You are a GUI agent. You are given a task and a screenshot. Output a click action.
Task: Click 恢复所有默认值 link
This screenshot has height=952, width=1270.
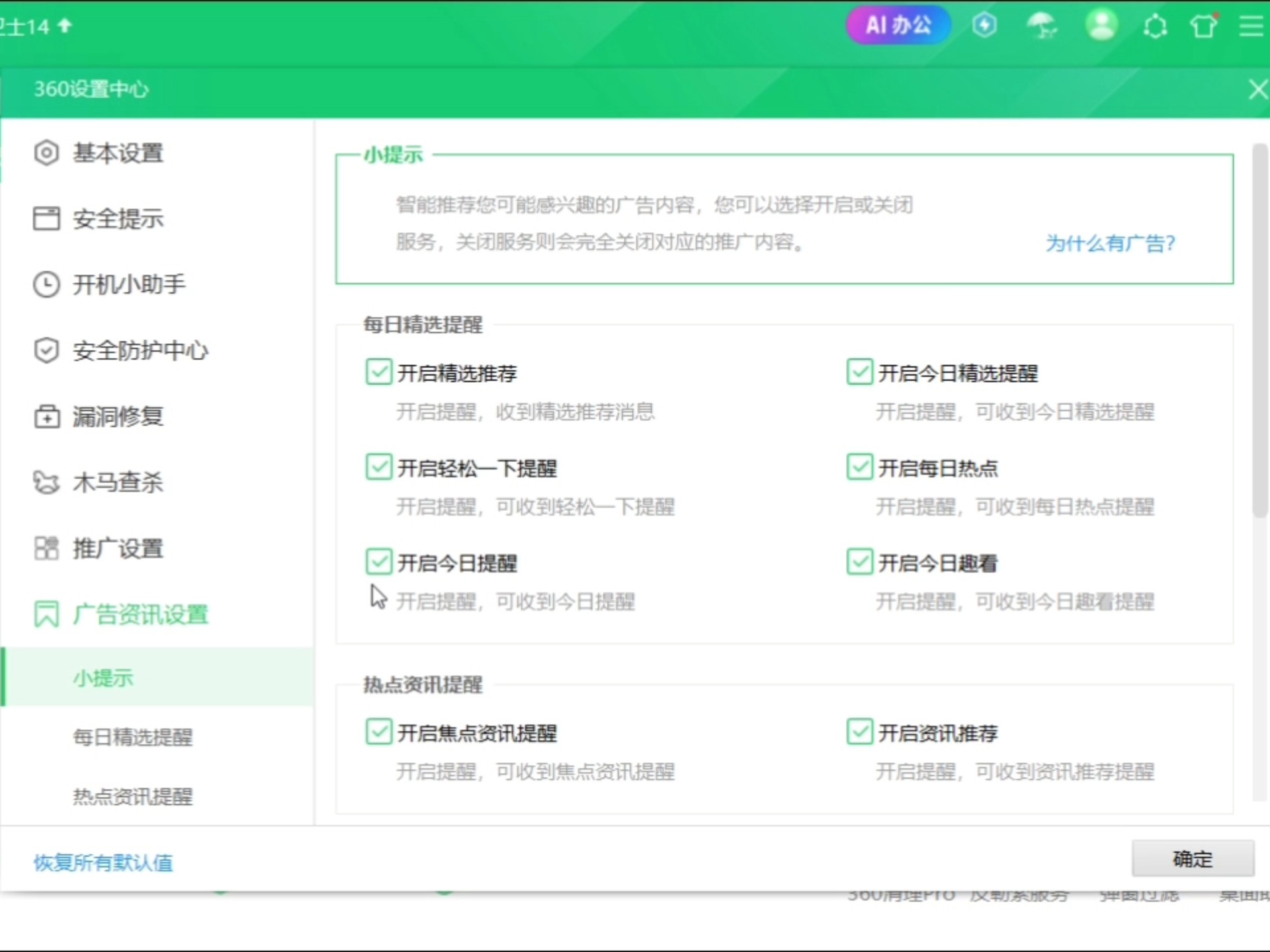[x=103, y=862]
